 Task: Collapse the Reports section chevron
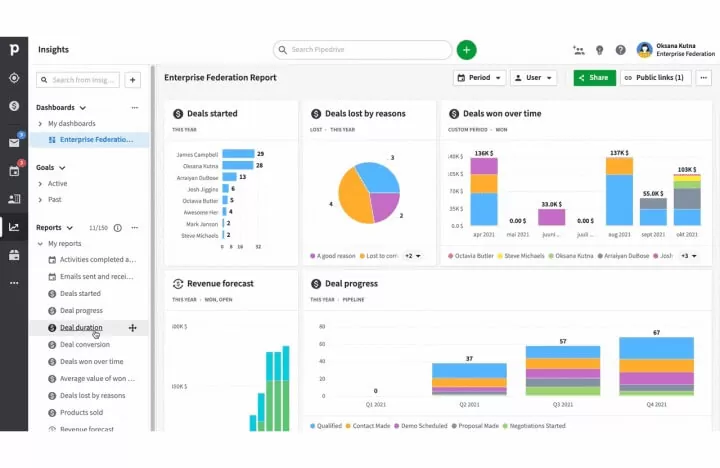coord(70,228)
